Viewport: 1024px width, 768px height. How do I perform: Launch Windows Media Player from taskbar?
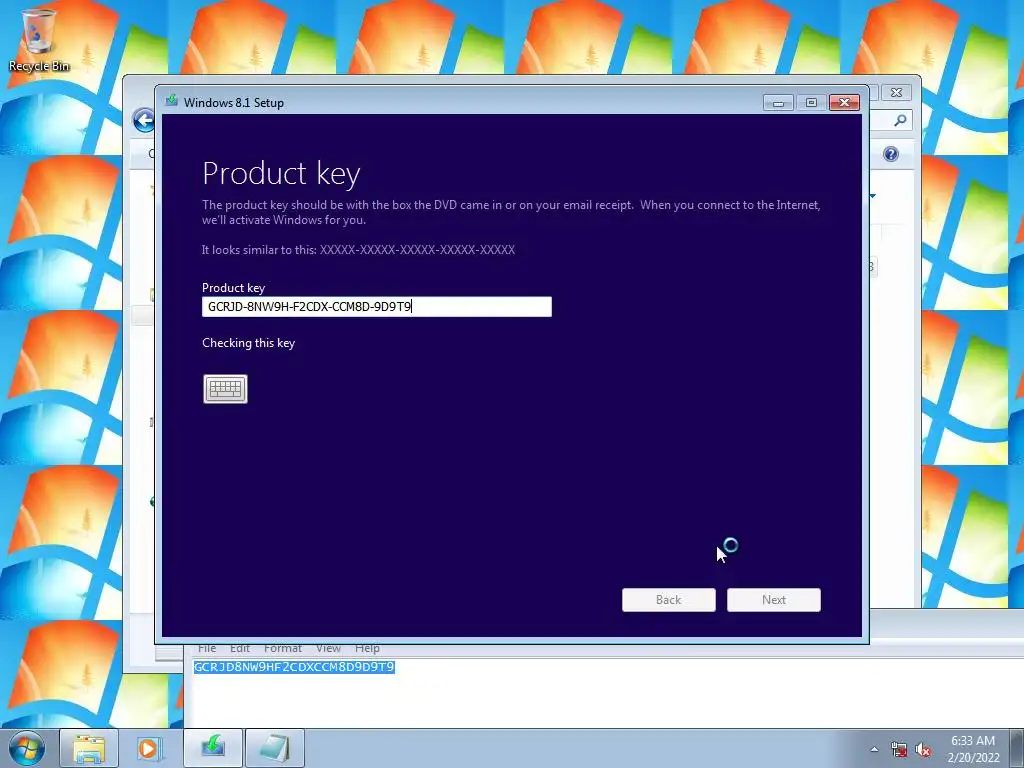[148, 748]
